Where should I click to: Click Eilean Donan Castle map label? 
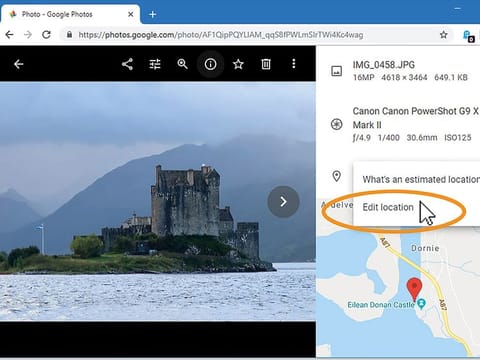click(x=381, y=305)
